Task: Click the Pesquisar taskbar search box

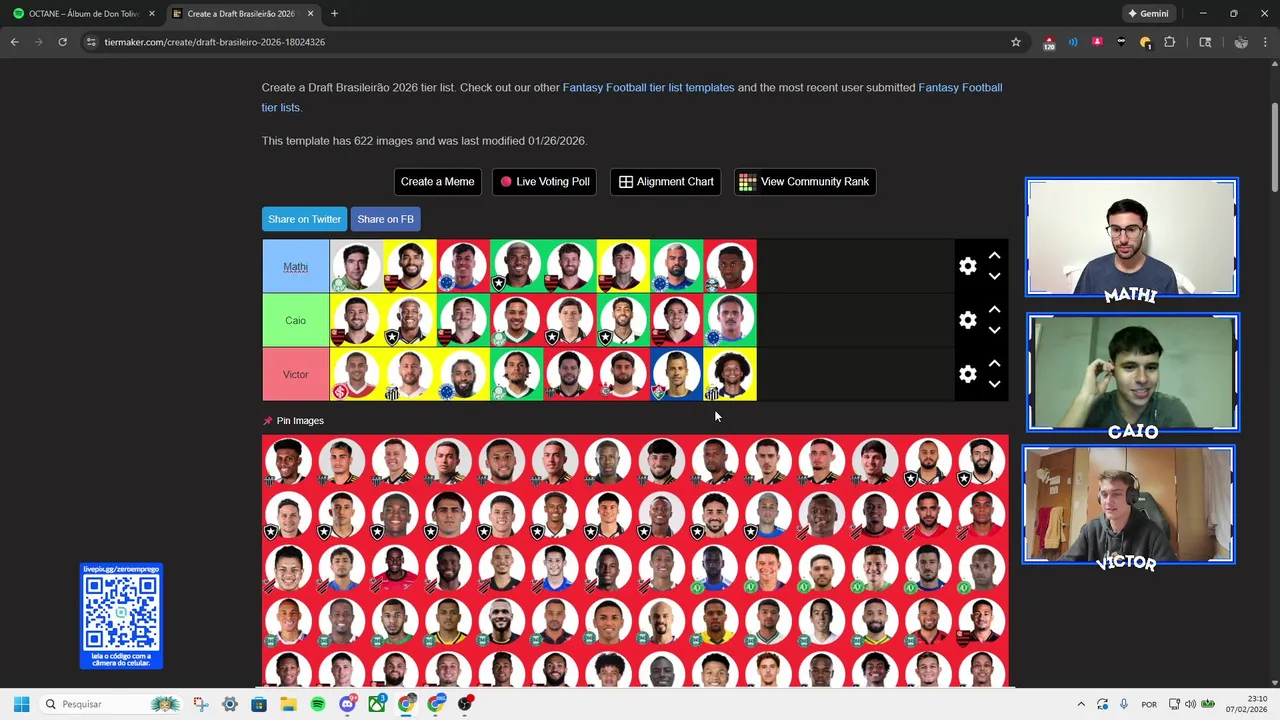Action: pyautogui.click(x=110, y=704)
